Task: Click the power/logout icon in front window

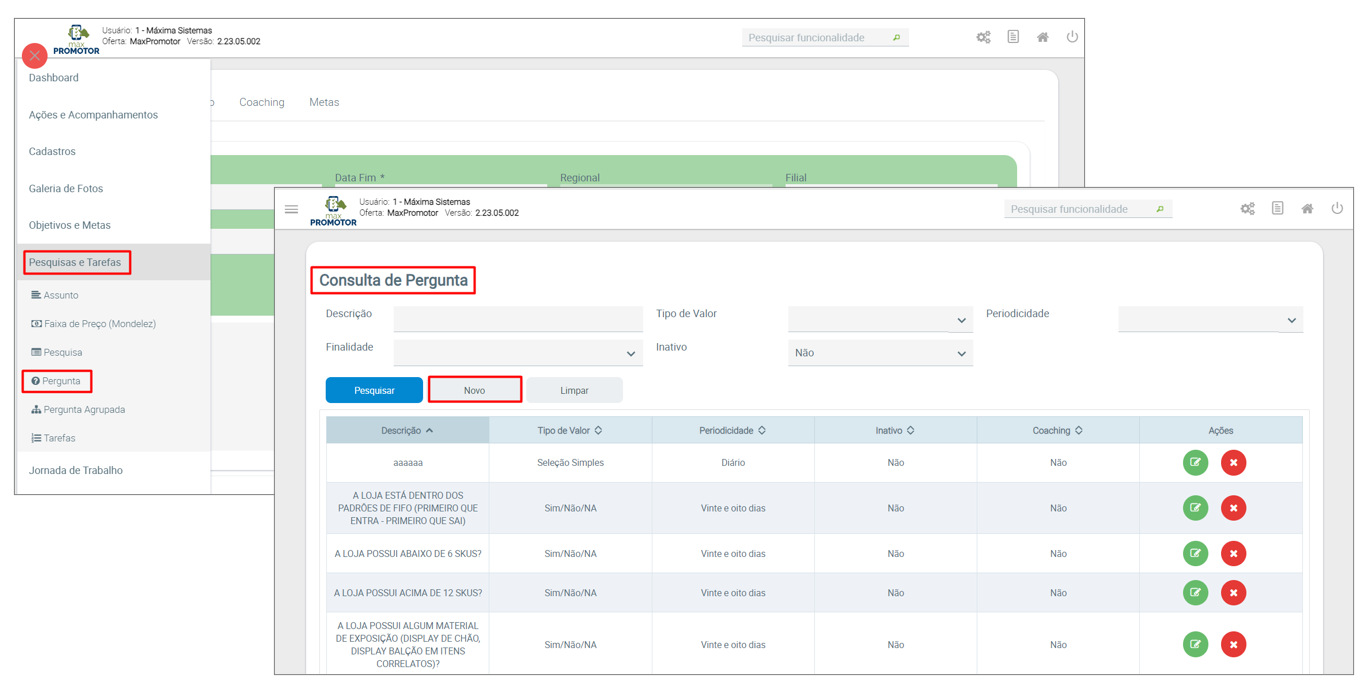Action: [1337, 209]
